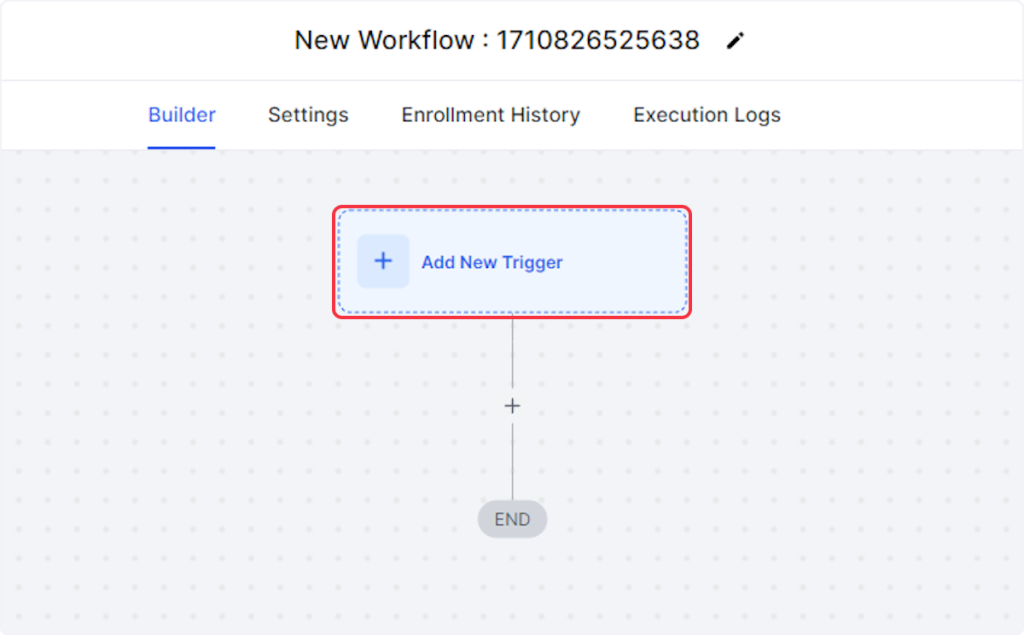Image resolution: width=1024 pixels, height=635 pixels.
Task: Click the workflow ID number 1710826525638
Action: click(598, 41)
